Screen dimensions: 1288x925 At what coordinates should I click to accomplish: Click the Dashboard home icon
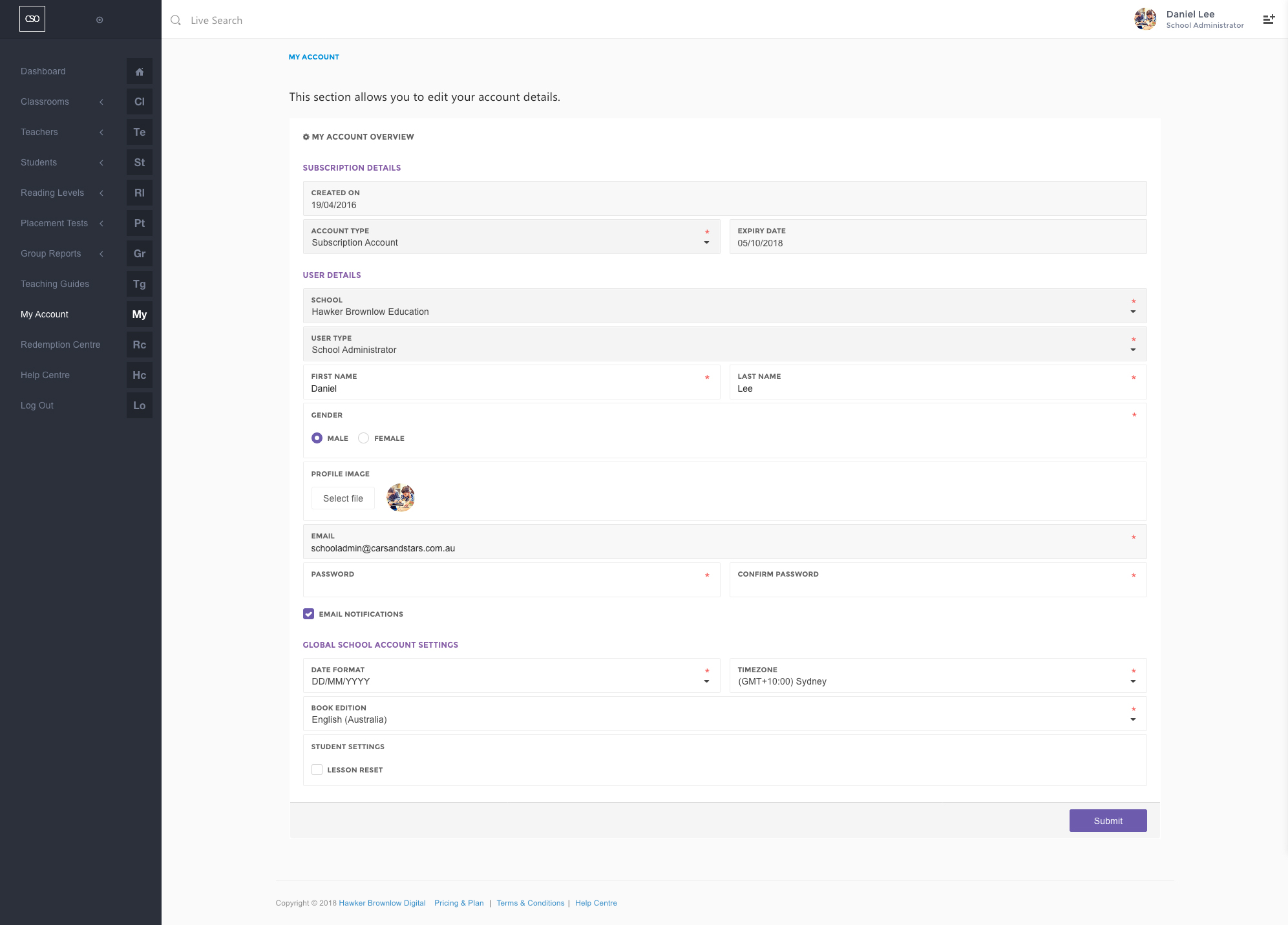(x=139, y=72)
